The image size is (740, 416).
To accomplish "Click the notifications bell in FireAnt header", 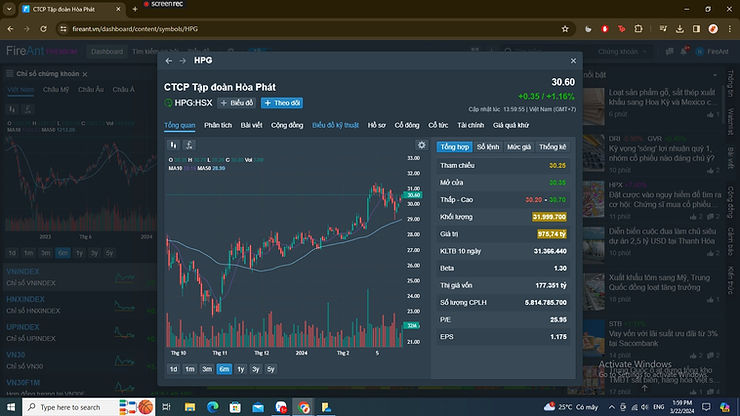I will [684, 51].
